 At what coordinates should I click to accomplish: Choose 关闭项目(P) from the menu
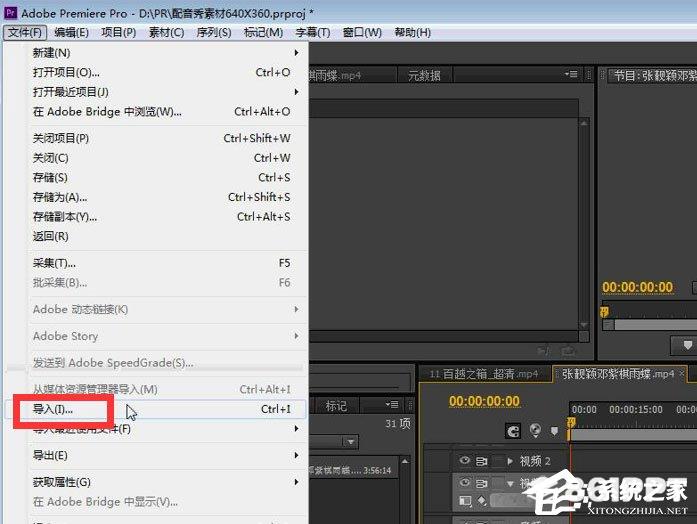pos(156,138)
